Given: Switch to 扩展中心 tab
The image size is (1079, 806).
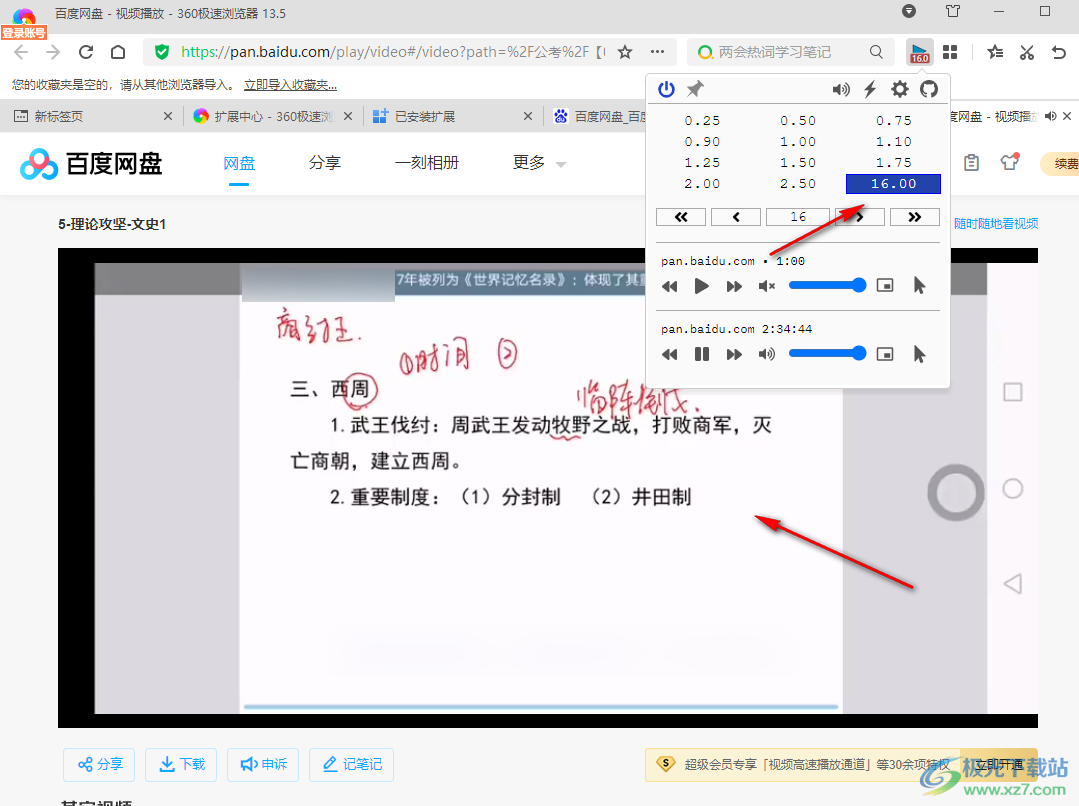Looking at the screenshot, I should 273,116.
